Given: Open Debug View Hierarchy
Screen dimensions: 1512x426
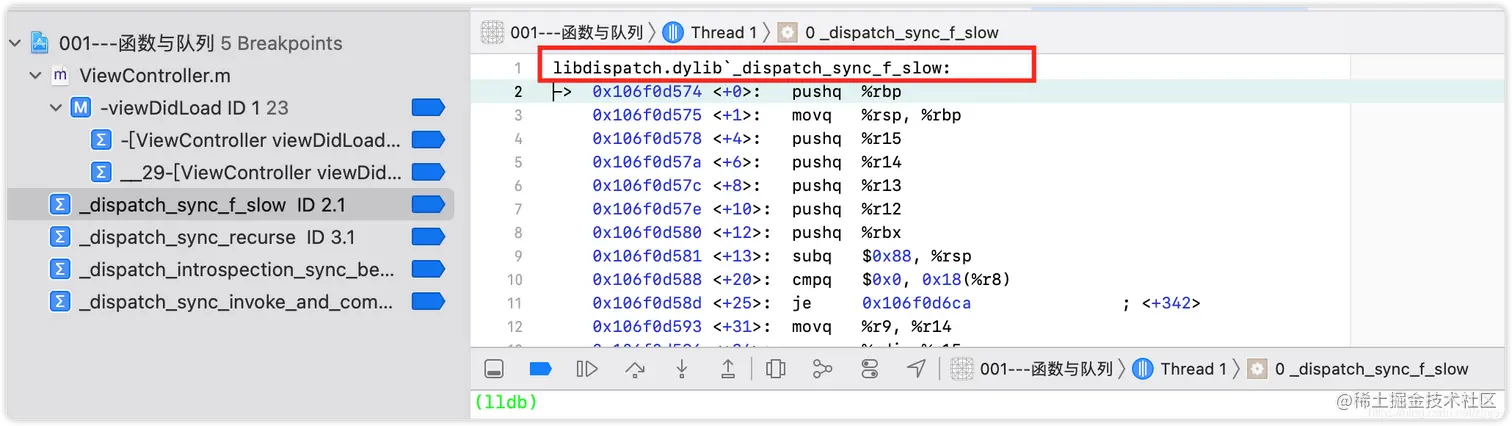Looking at the screenshot, I should [775, 369].
